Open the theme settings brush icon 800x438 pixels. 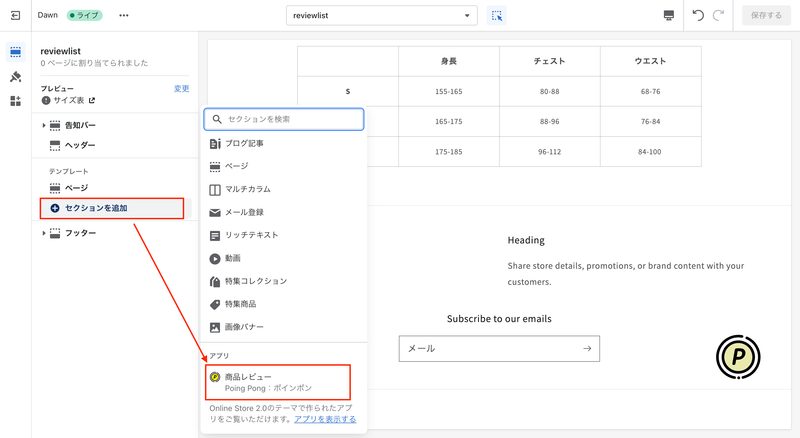[15, 77]
